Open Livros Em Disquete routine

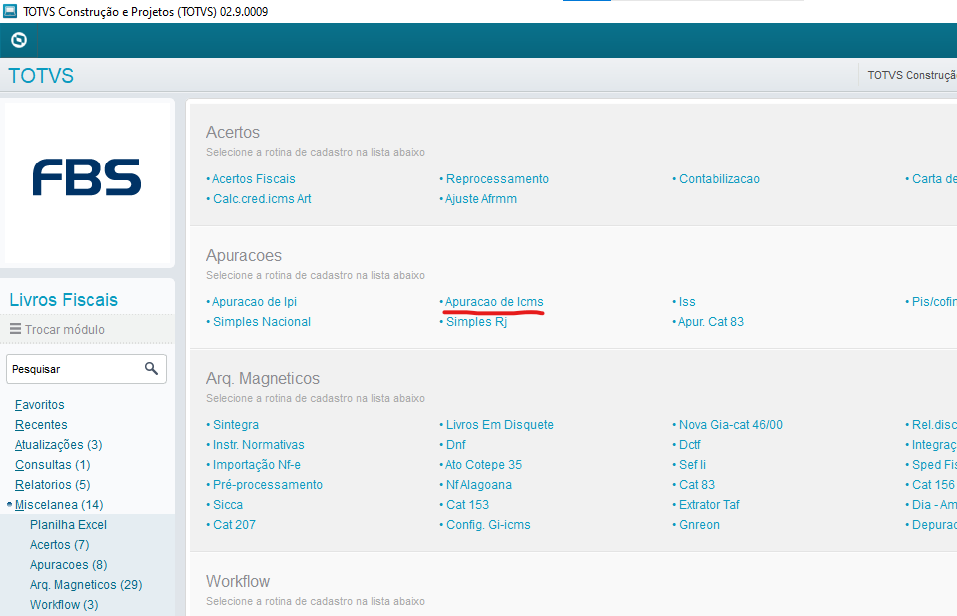click(500, 425)
